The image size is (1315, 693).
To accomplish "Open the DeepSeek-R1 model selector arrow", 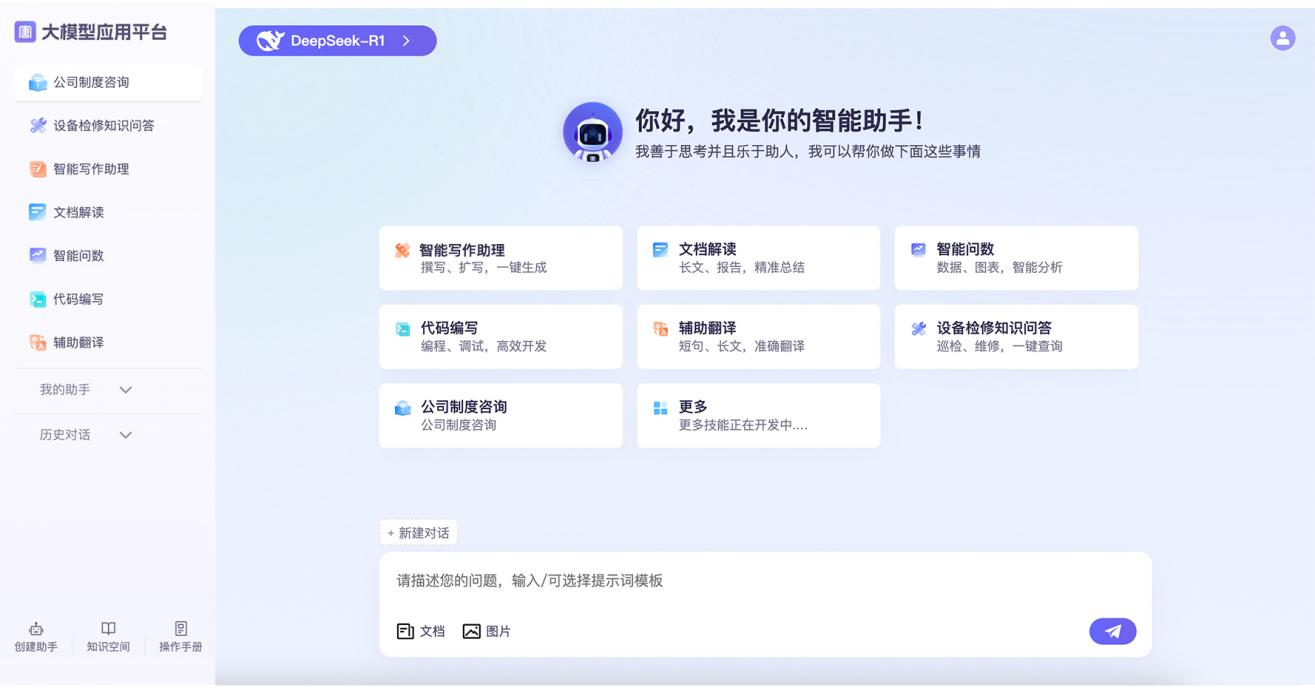I will coord(406,41).
